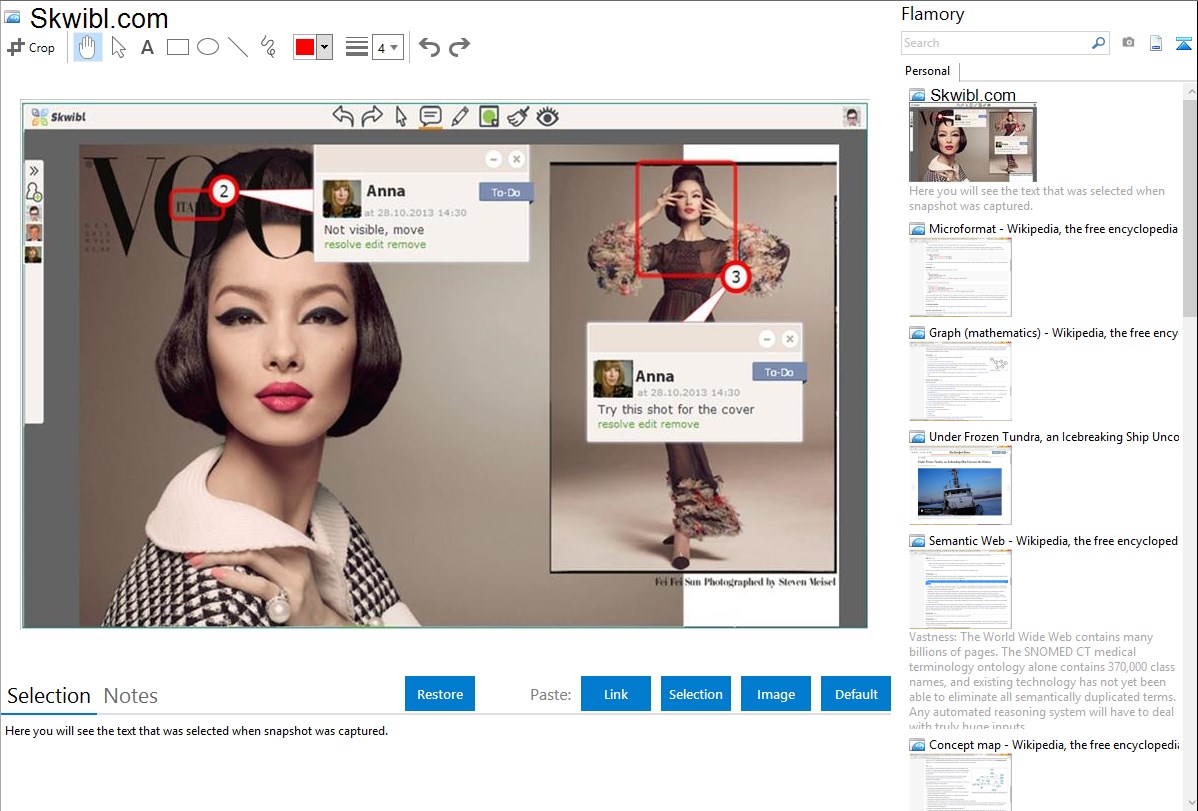Open the Semantic Web snapshot thumbnail
The image size is (1198, 811).
(x=960, y=588)
